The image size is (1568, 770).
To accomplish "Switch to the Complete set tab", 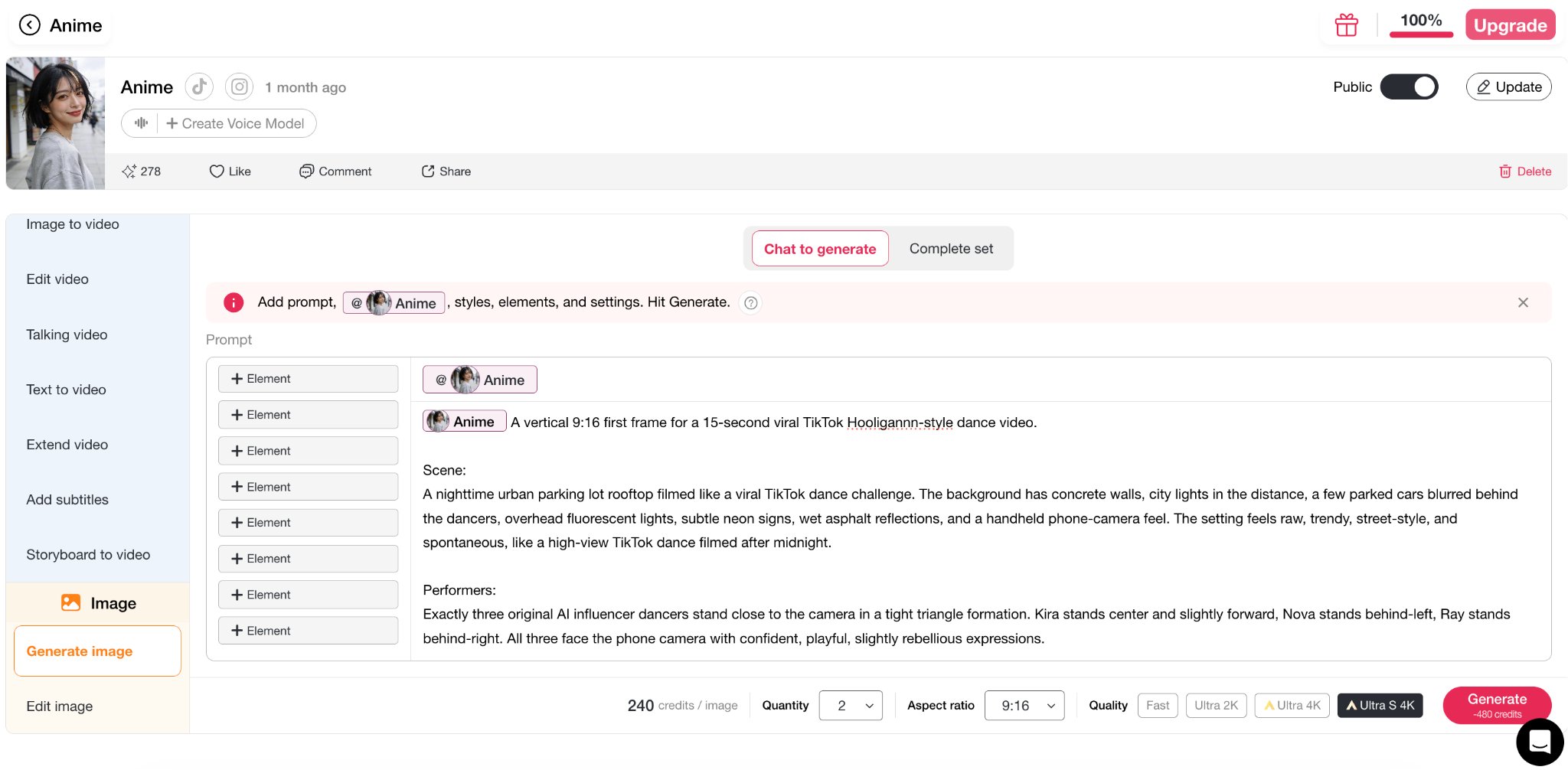I will click(x=951, y=249).
